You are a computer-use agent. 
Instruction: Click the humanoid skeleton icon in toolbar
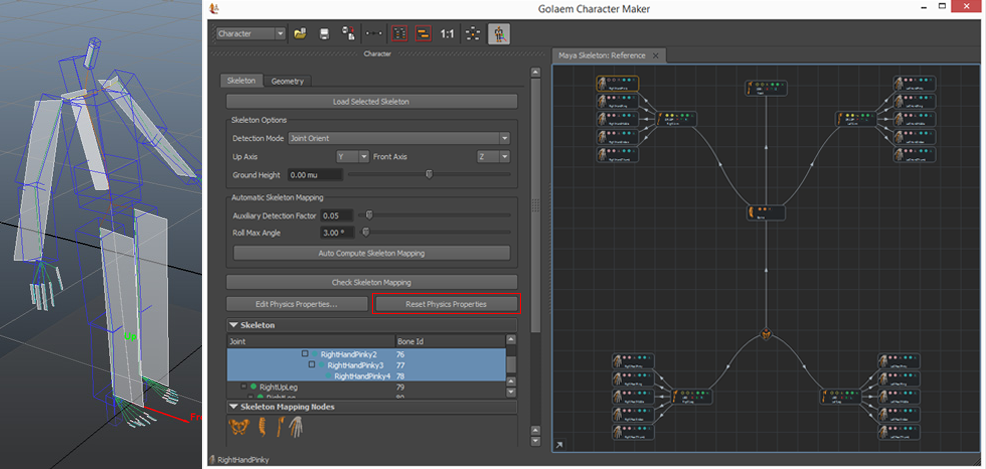(x=497, y=33)
